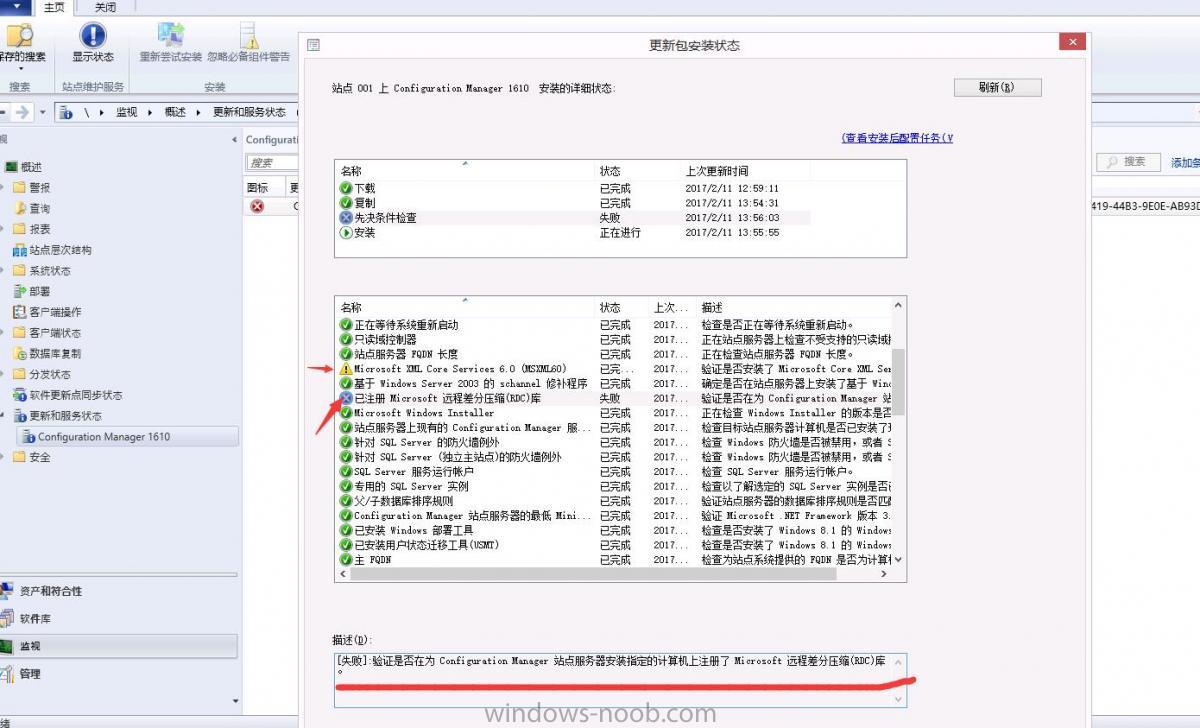The width and height of the screenshot is (1200, 728).
Task: Expand the breadcrumb arrow after 监视
Action: 148,112
